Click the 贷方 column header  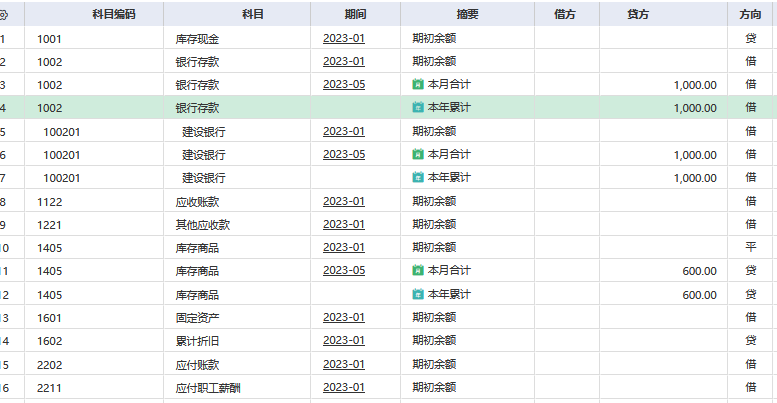tap(637, 15)
